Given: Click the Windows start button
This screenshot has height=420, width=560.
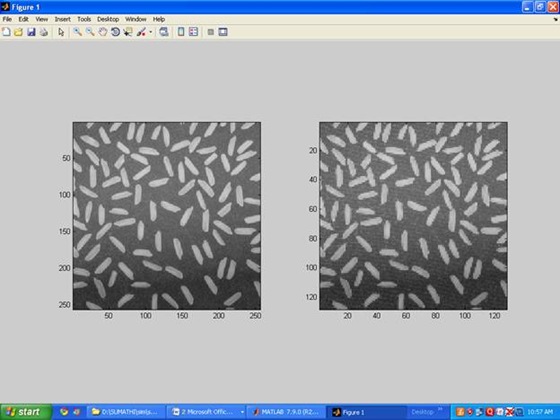Looking at the screenshot, I should [x=26, y=412].
